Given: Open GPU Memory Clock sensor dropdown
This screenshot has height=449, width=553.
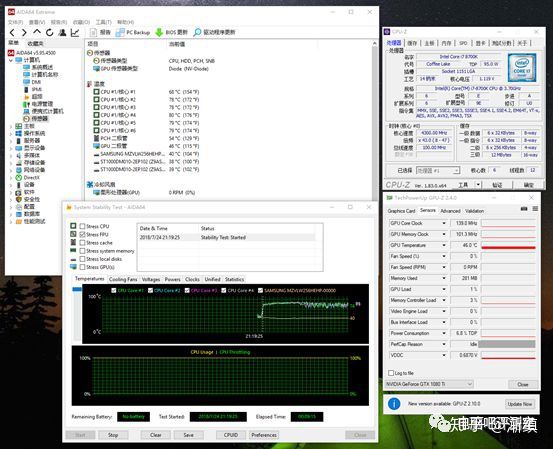Looking at the screenshot, I should pyautogui.click(x=444, y=234).
